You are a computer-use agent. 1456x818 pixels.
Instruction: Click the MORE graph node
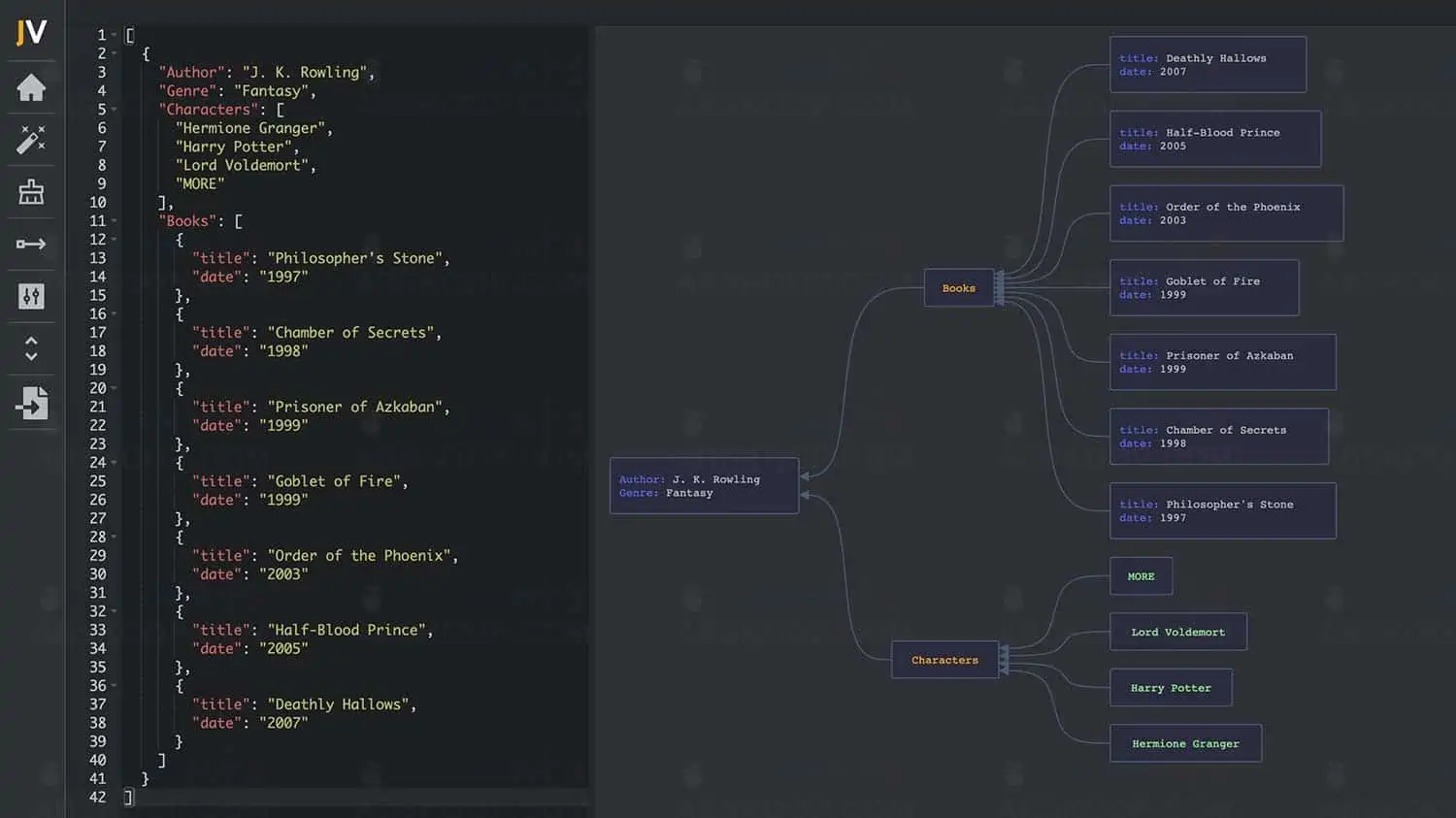[x=1141, y=576]
